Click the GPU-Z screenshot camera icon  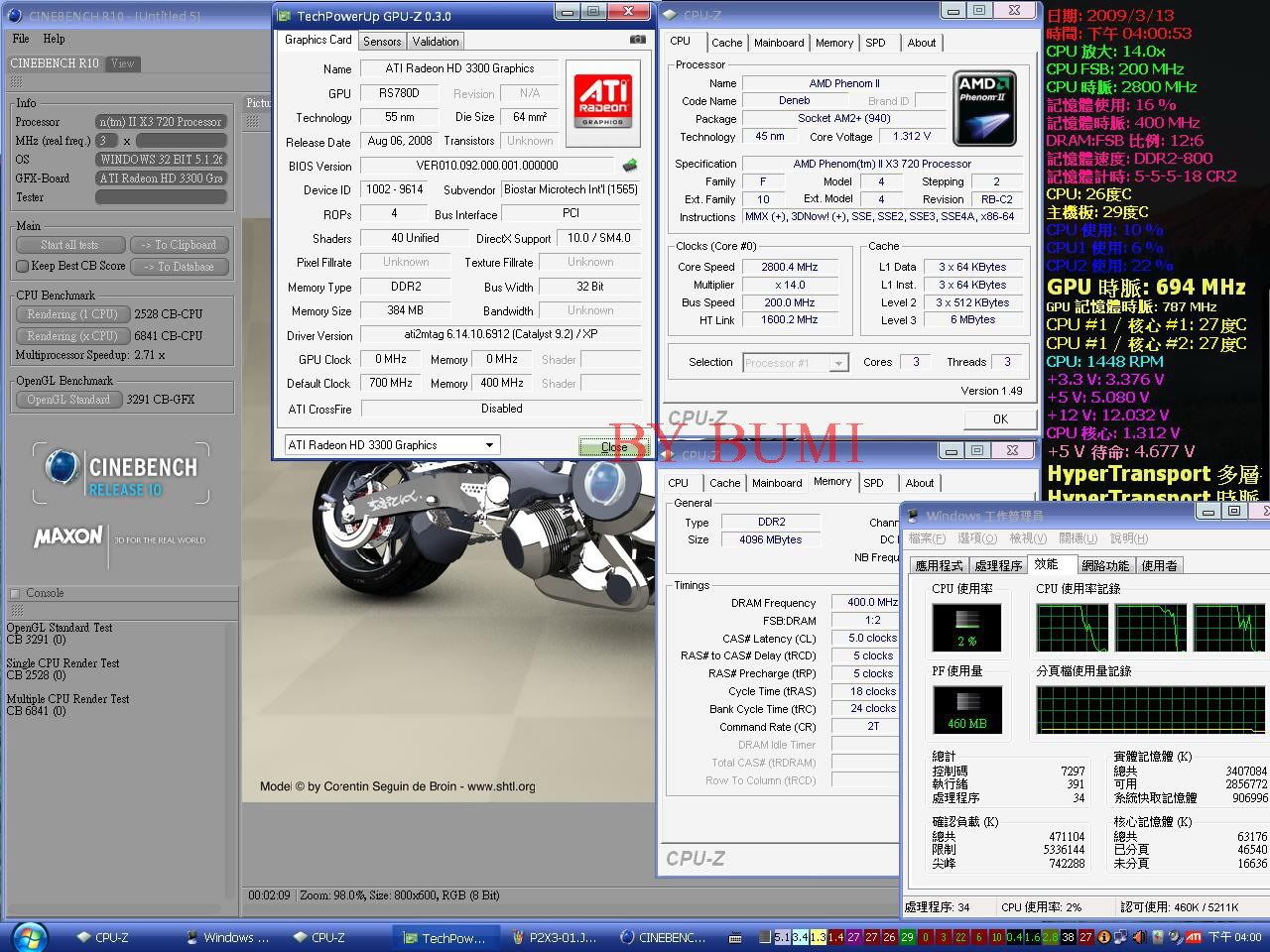click(x=637, y=40)
